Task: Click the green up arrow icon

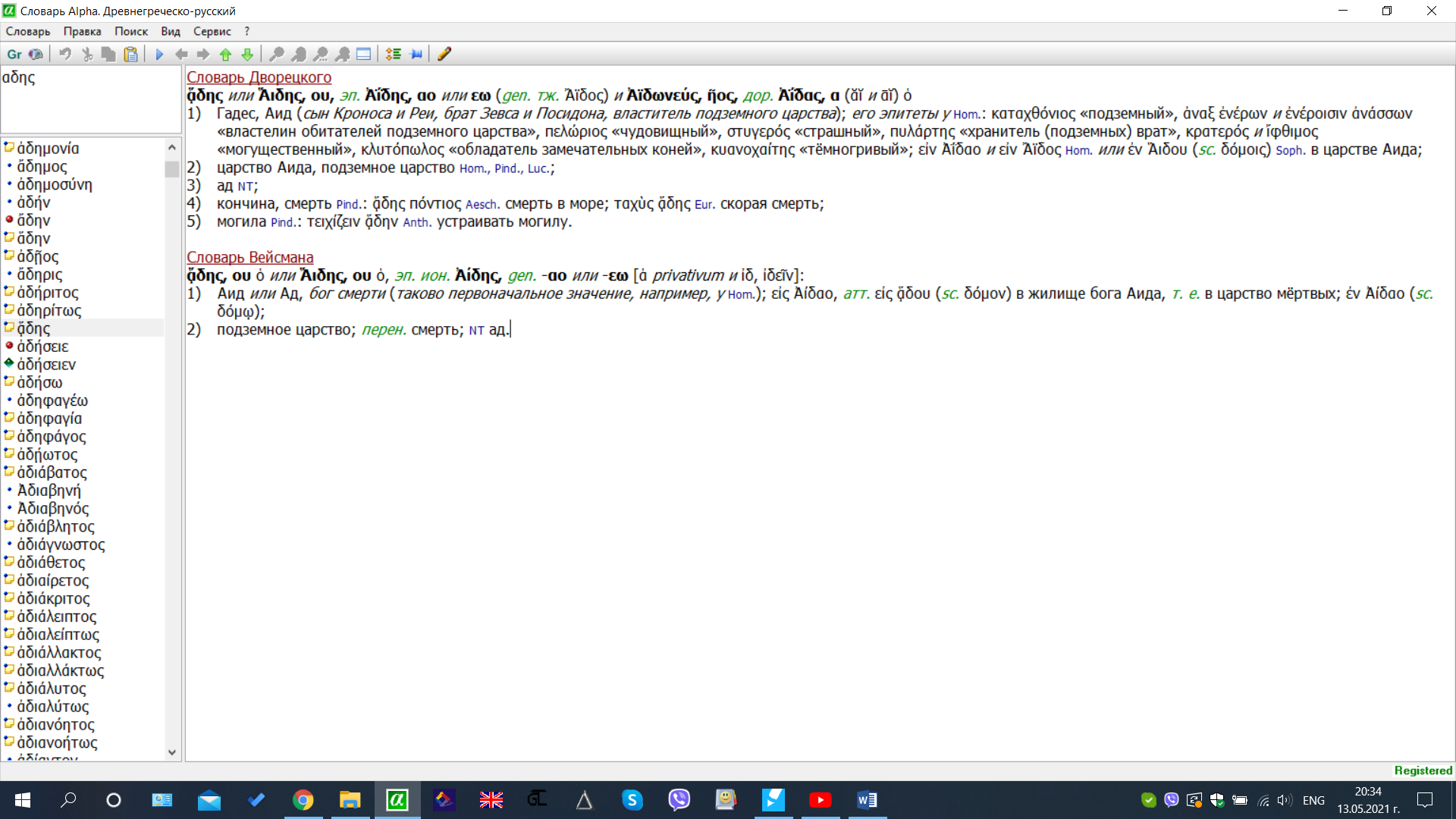Action: (225, 54)
